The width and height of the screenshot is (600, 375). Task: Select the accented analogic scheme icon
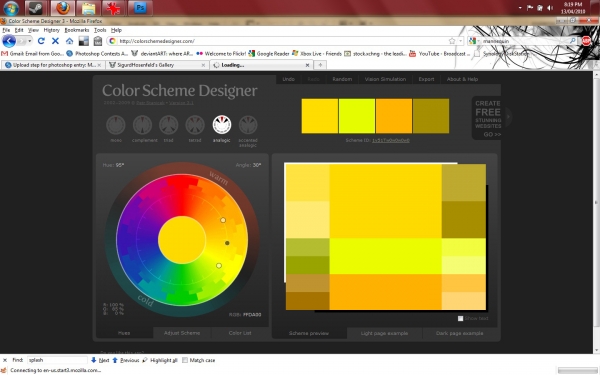point(248,125)
